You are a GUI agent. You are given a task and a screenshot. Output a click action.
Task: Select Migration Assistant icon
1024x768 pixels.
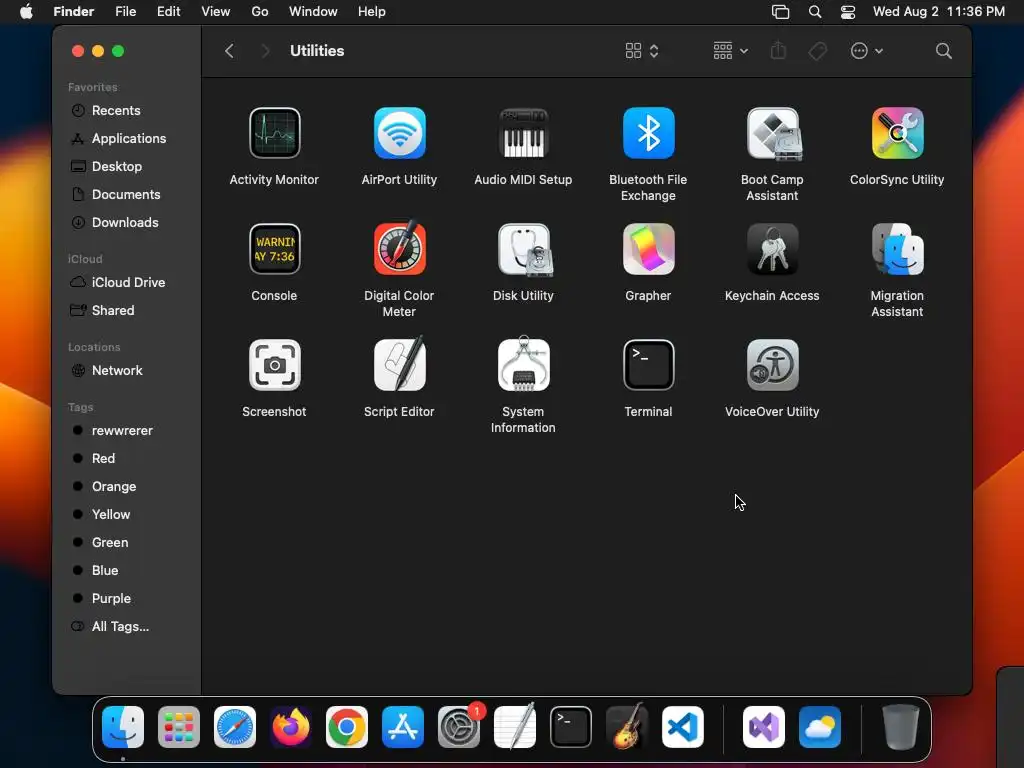tap(897, 249)
